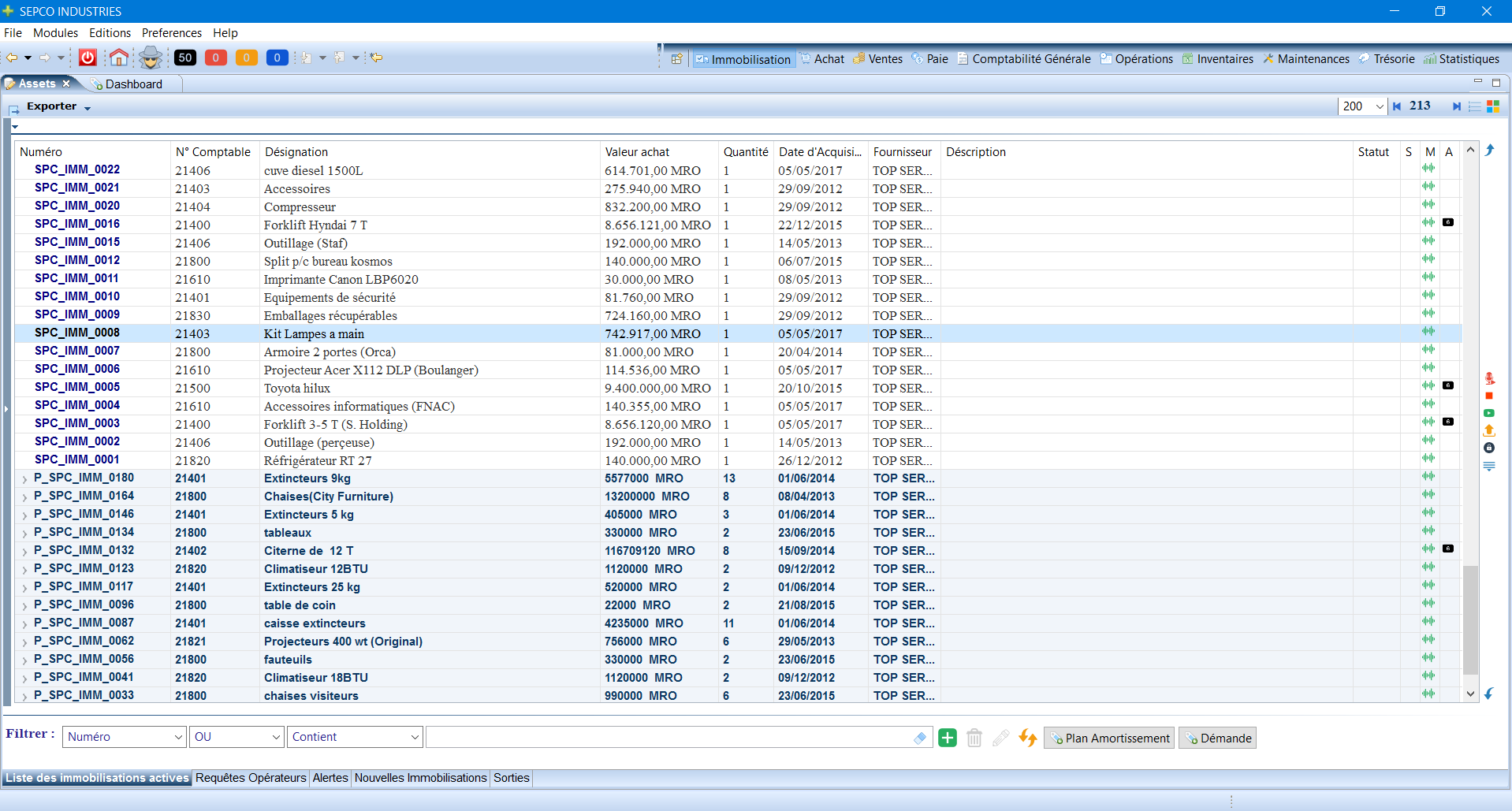This screenshot has width=1512, height=811.
Task: Switch to colored tiles view icon
Action: pyautogui.click(x=1493, y=106)
